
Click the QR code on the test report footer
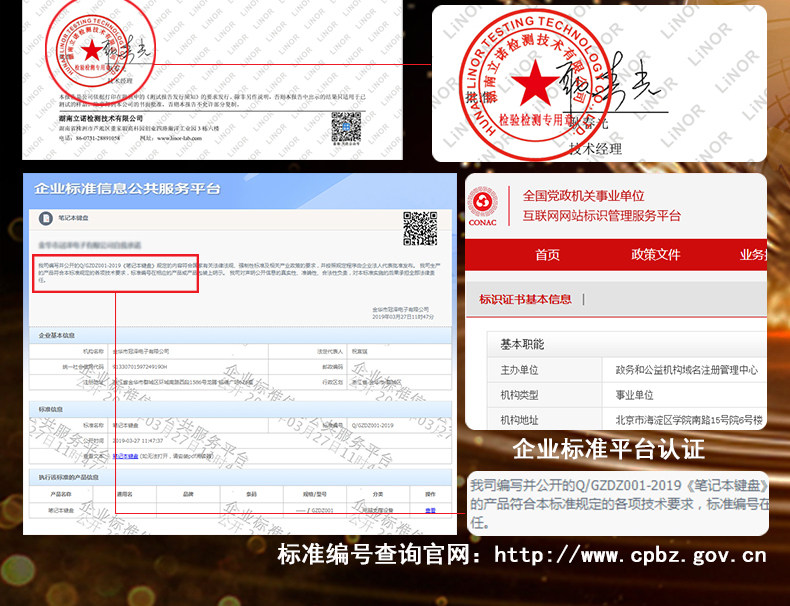tap(346, 128)
